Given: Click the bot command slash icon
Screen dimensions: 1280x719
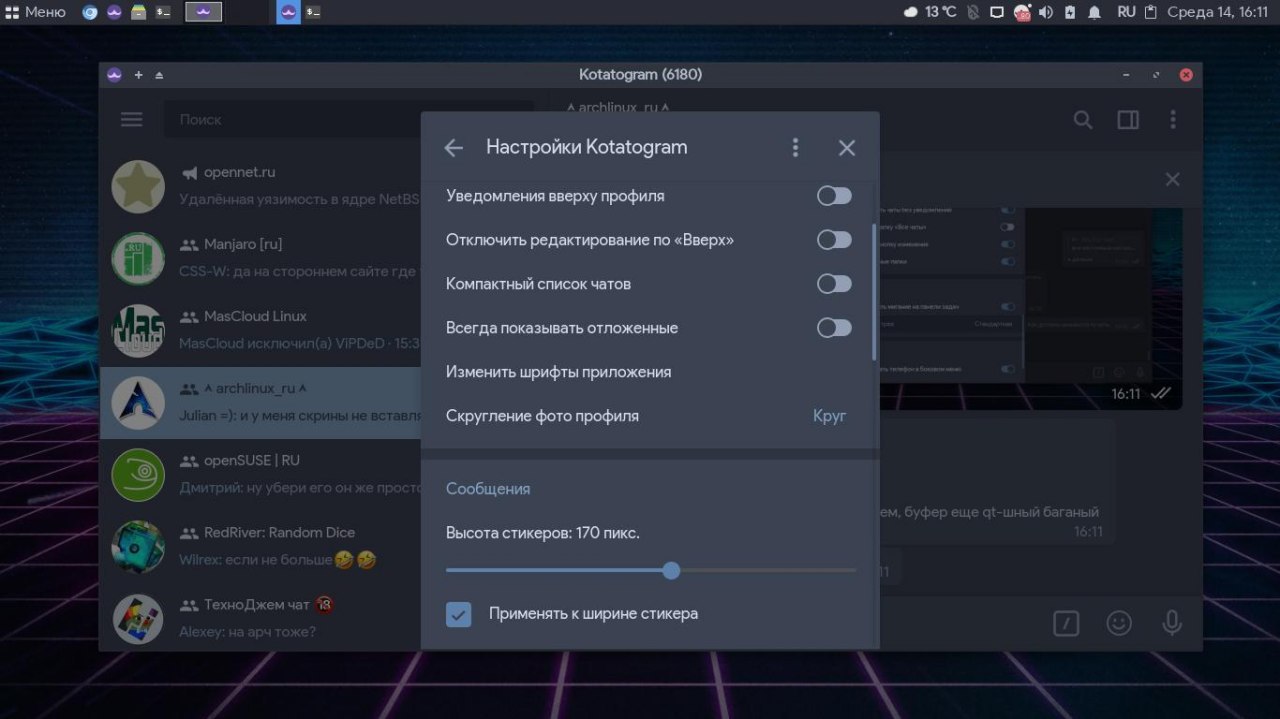Looking at the screenshot, I should pos(1066,623).
